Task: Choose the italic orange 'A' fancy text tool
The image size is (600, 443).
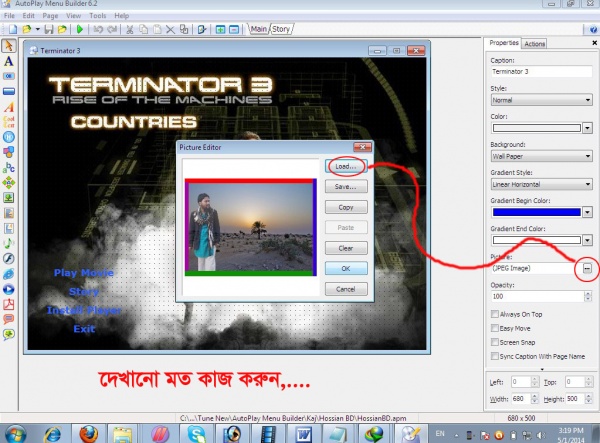Action: click(9, 107)
